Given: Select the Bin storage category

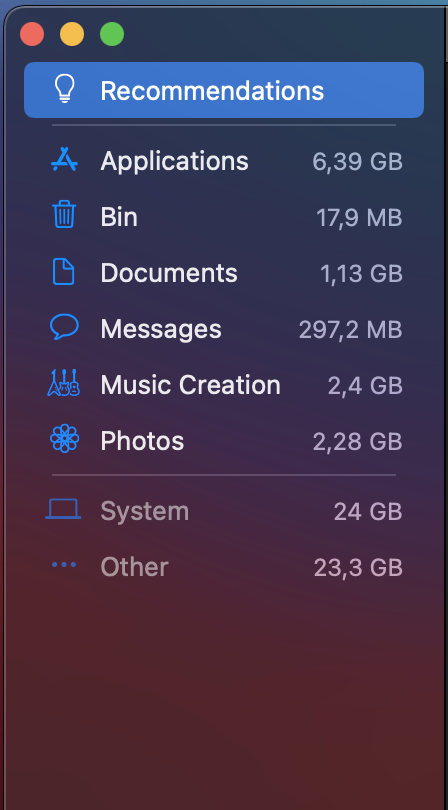Looking at the screenshot, I should tap(224, 217).
